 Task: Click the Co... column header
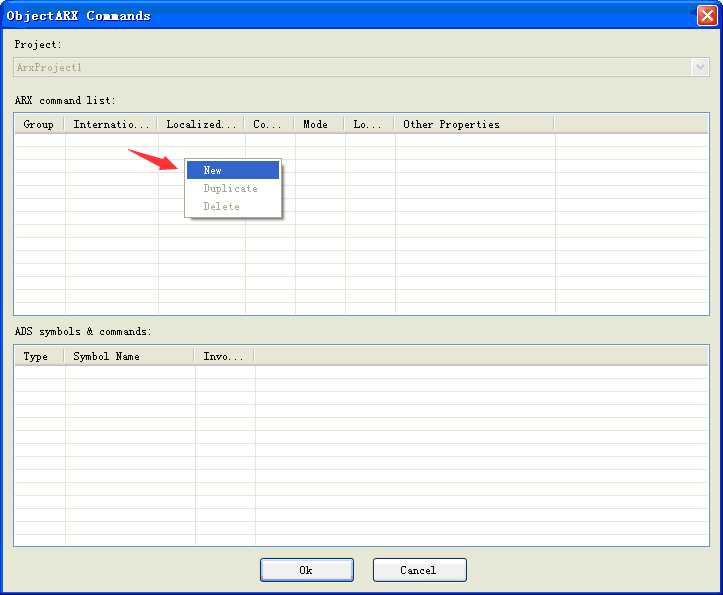[x=269, y=124]
